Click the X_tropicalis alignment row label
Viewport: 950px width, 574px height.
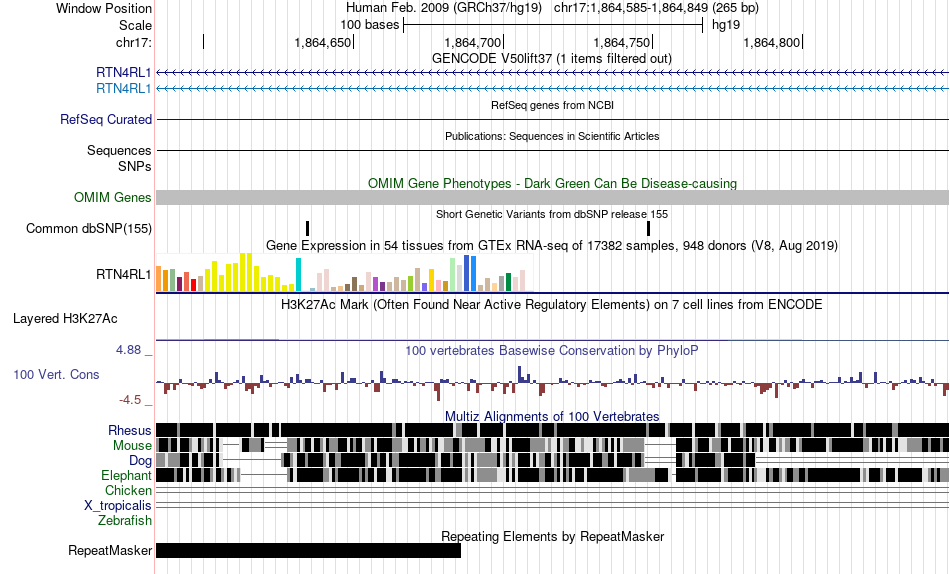tap(118, 506)
